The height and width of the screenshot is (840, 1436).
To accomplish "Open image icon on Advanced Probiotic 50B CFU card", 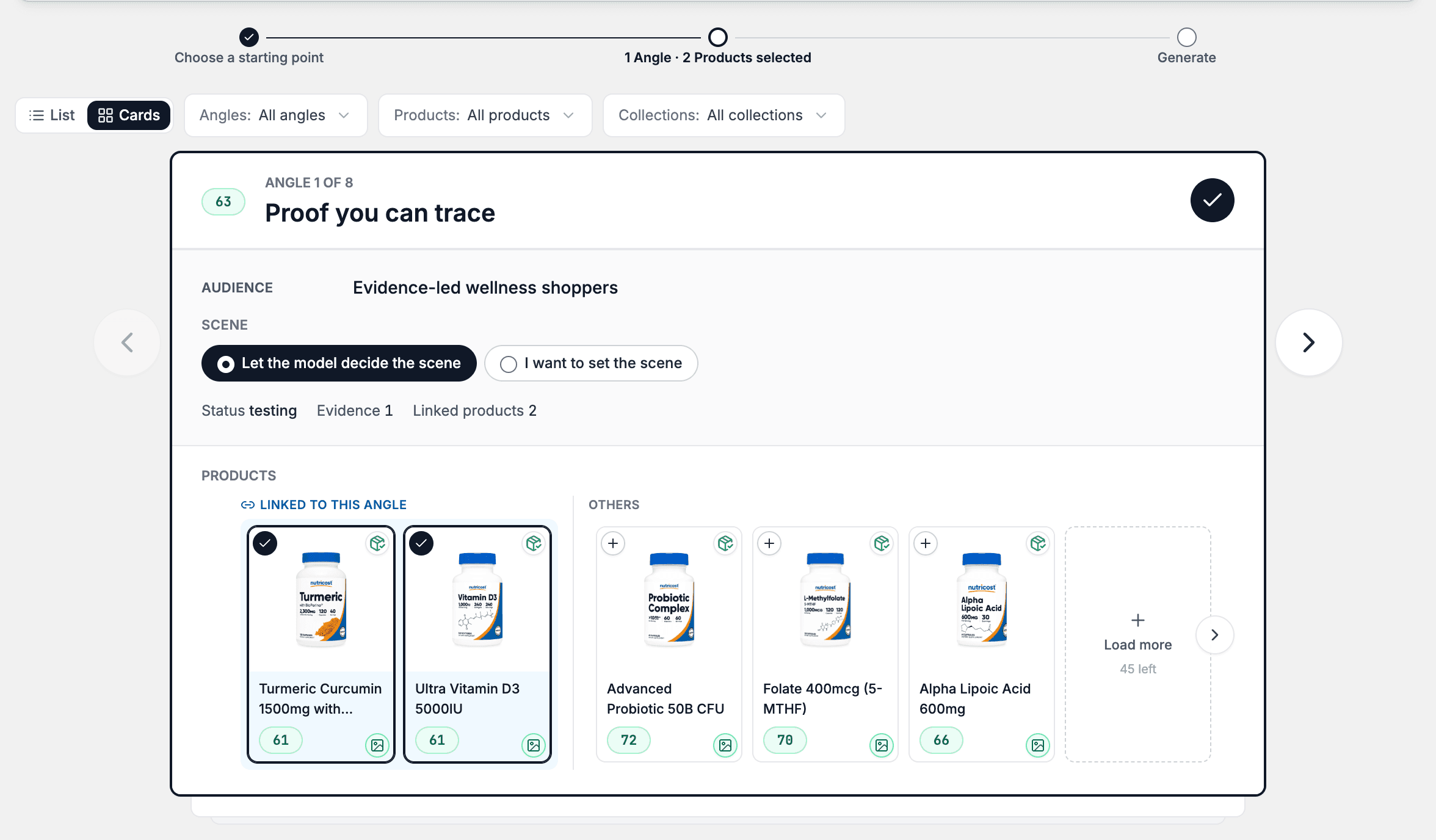I will click(725, 745).
